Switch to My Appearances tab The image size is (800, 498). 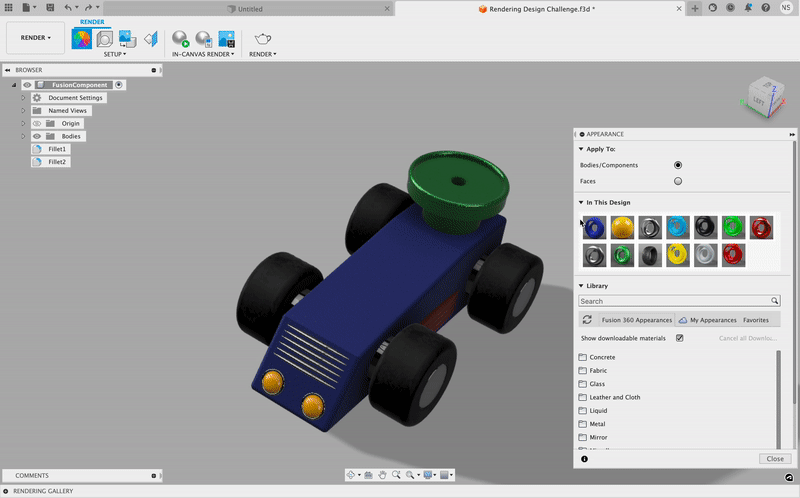coord(708,320)
